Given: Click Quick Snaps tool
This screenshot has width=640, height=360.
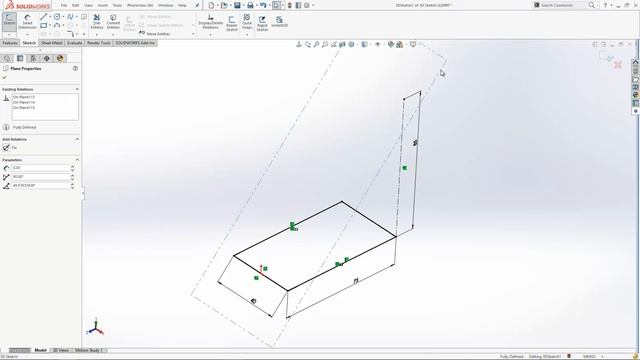Looking at the screenshot, I should coord(247,21).
